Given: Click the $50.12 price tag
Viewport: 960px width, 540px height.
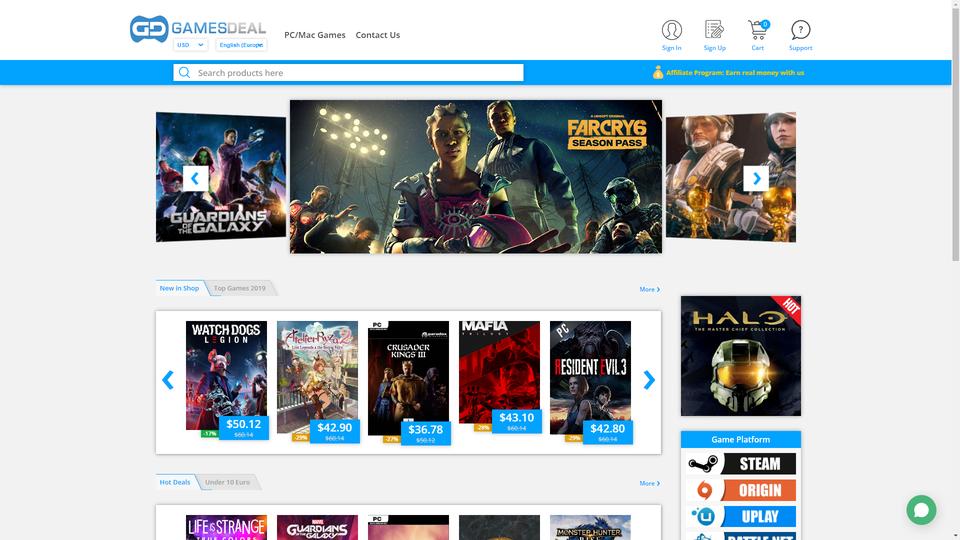Looking at the screenshot, I should coord(244,427).
